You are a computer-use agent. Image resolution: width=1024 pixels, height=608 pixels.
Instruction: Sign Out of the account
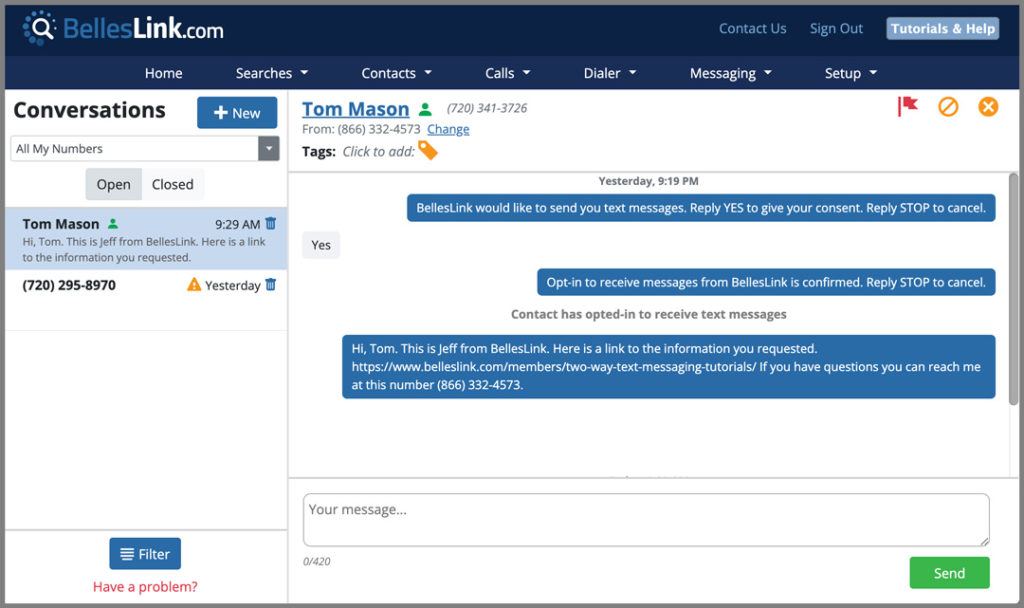click(x=836, y=28)
